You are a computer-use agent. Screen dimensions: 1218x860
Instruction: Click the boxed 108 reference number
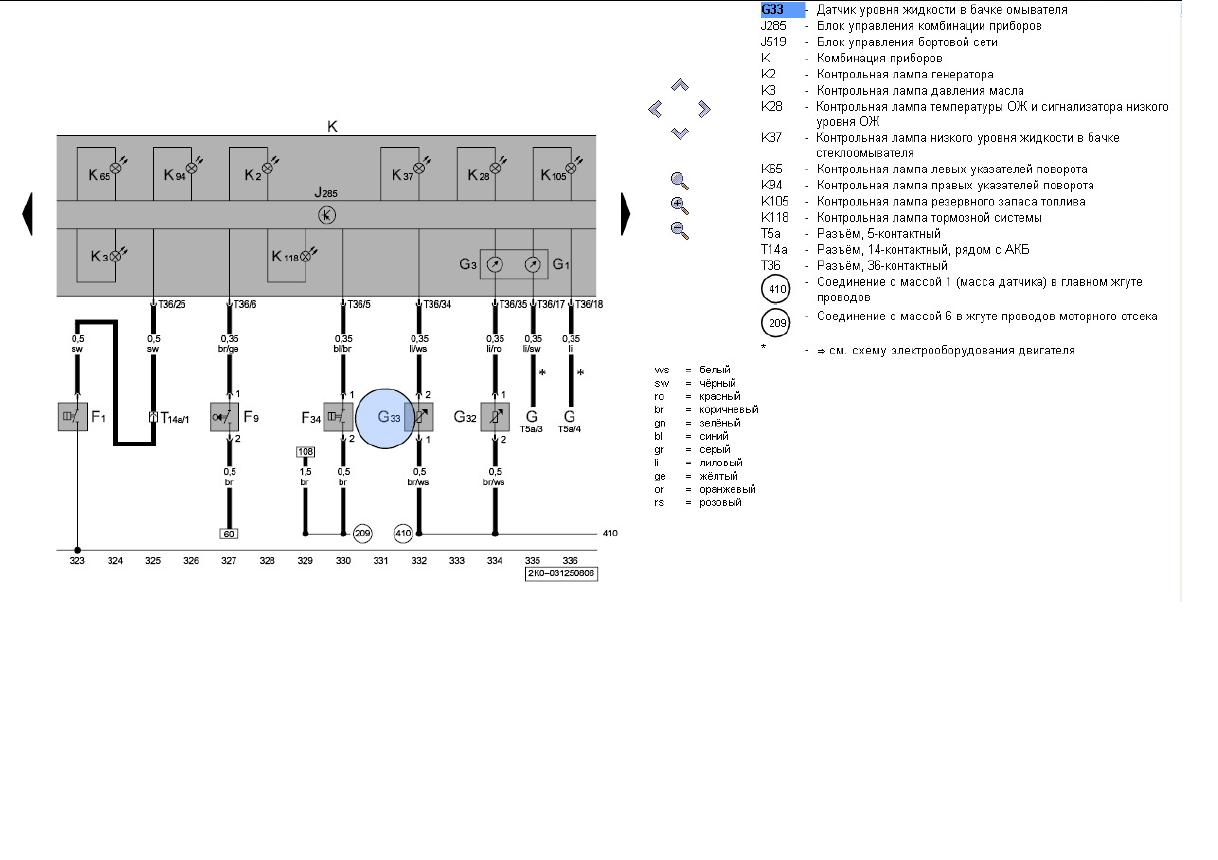point(305,452)
